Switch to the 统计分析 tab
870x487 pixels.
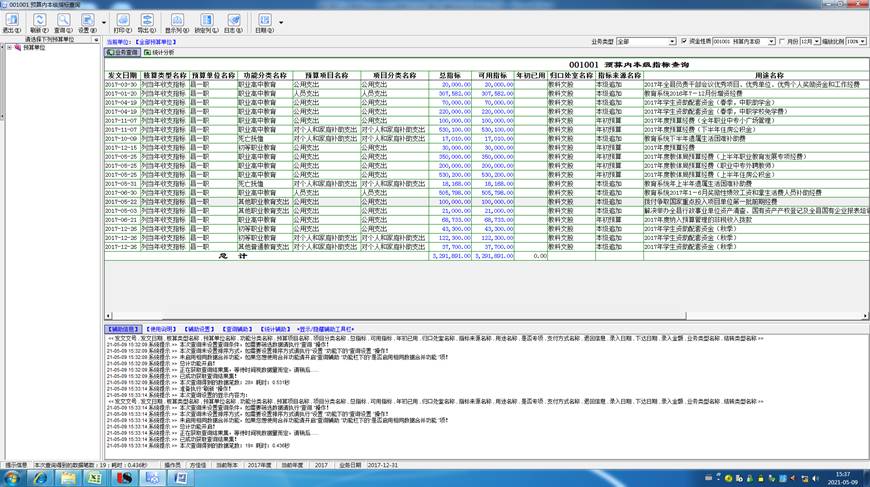click(159, 52)
